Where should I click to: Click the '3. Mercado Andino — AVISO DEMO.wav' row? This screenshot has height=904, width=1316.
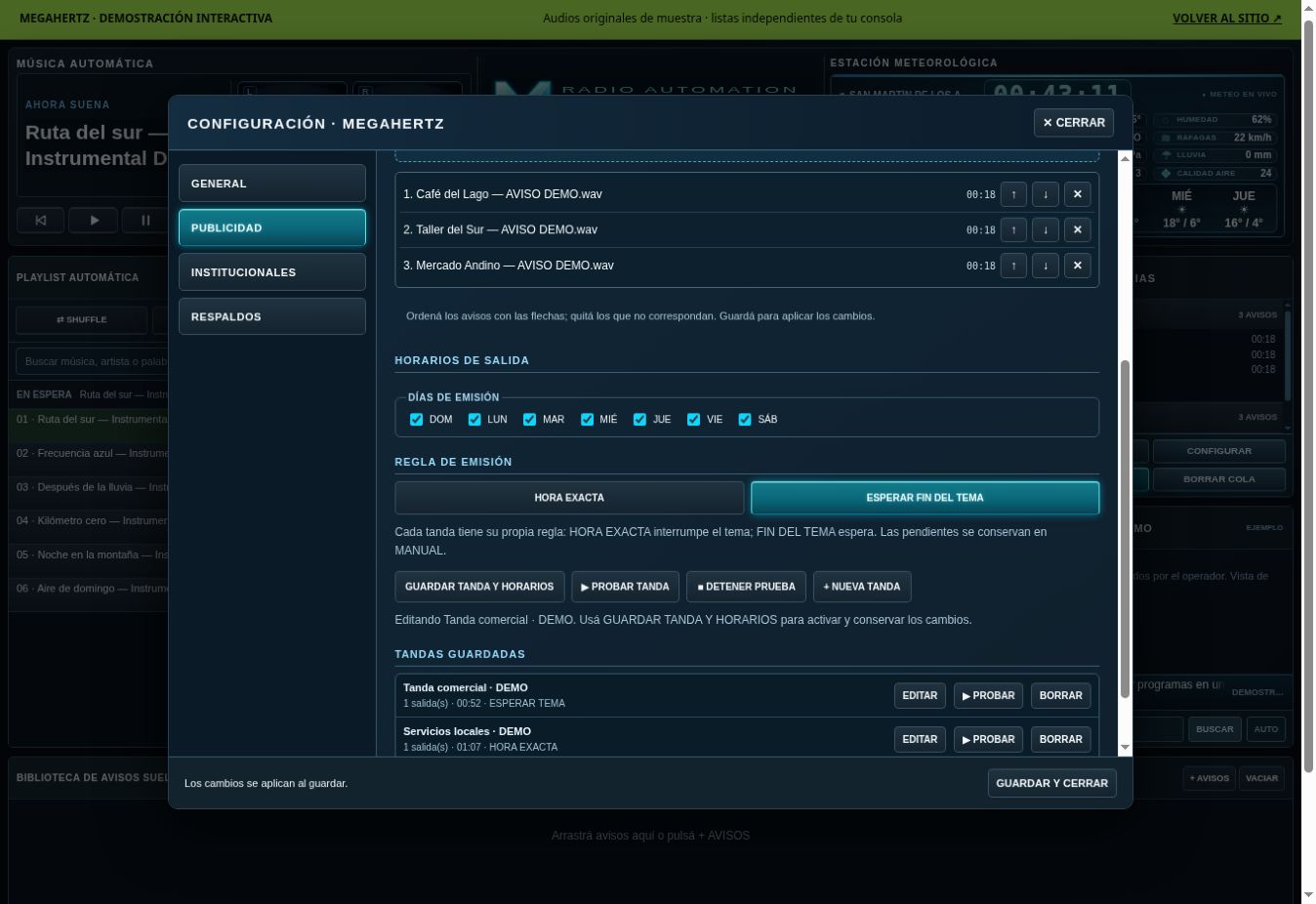tap(747, 266)
